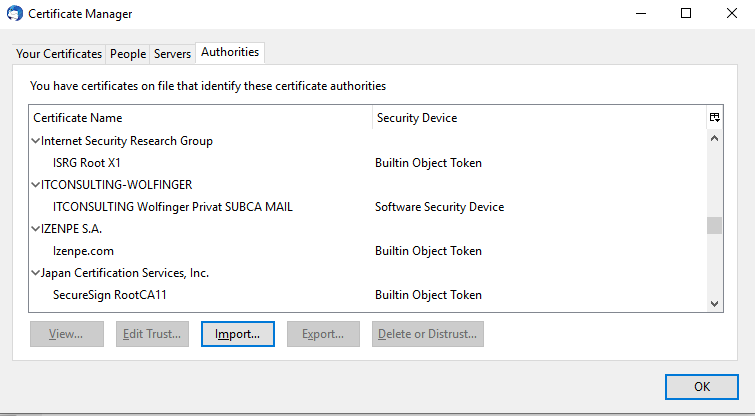The height and width of the screenshot is (416, 755).
Task: Click Builtin Object Token for ISRG Root X1
Action: coord(429,163)
